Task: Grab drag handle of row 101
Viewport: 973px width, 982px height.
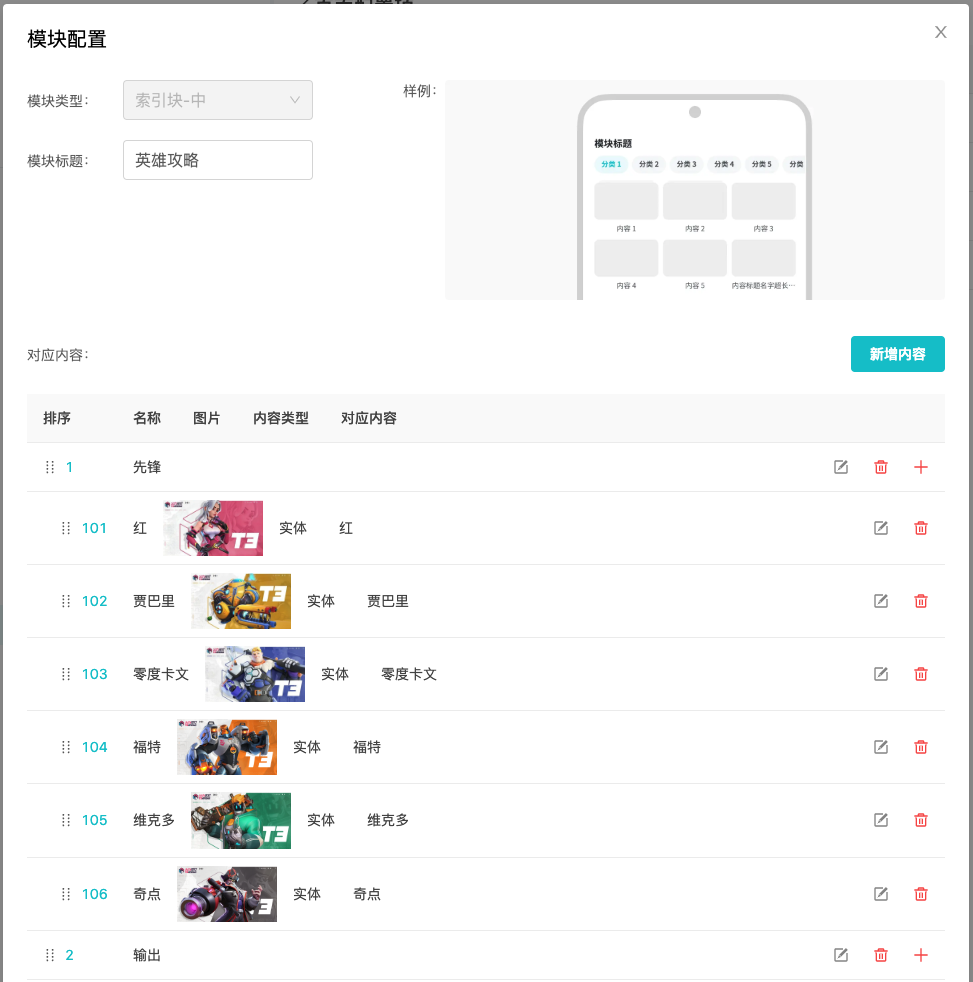Action: [x=66, y=528]
